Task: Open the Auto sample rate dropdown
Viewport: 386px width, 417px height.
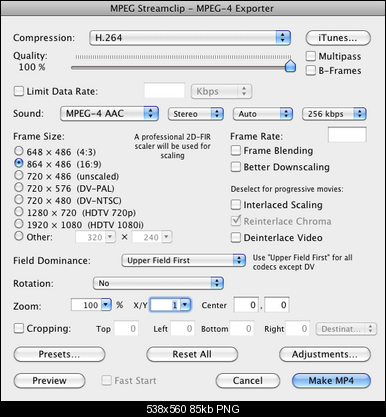Action: (x=263, y=114)
